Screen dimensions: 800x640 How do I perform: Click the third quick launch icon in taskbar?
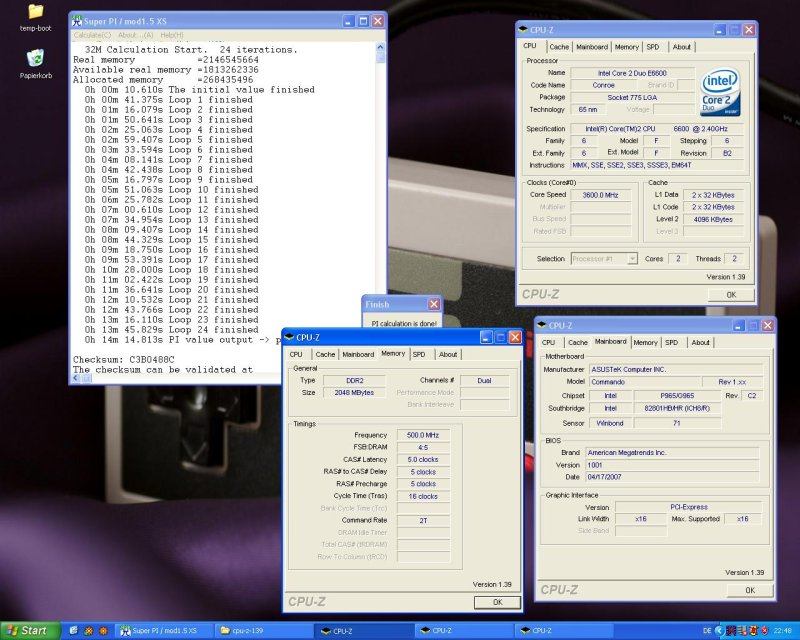tap(103, 631)
